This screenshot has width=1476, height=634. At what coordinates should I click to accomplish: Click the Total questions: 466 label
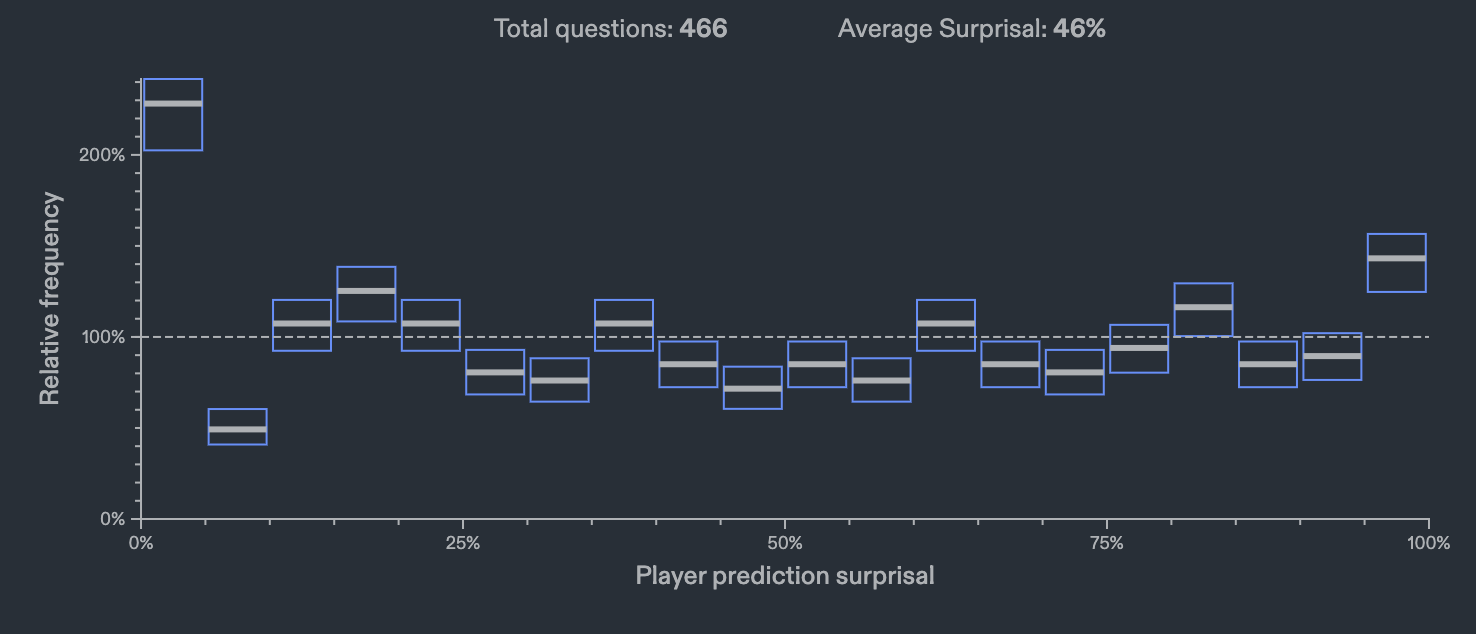click(x=610, y=29)
